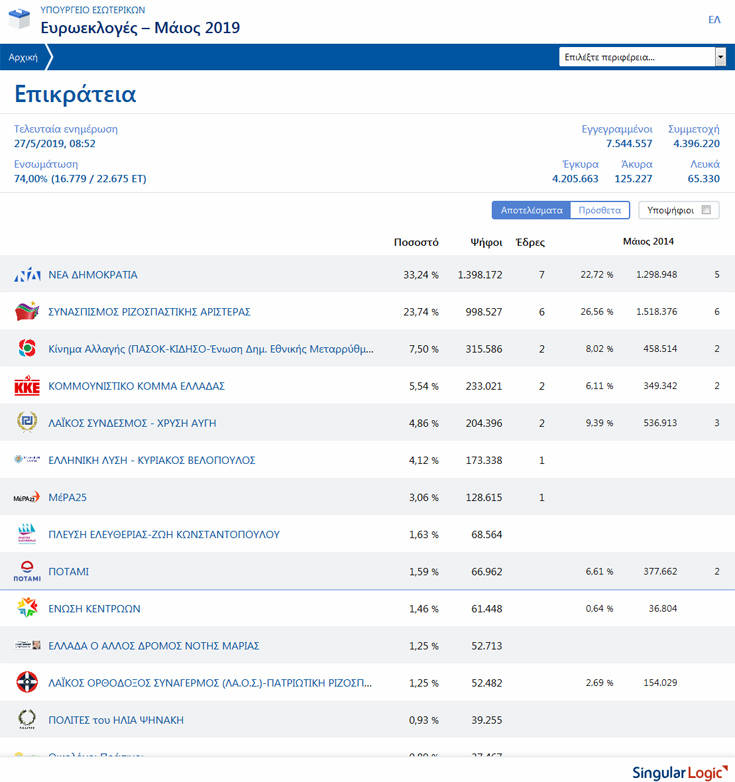735x782 pixels.
Task: Click the red KKE party logo
Action: pyautogui.click(x=27, y=386)
